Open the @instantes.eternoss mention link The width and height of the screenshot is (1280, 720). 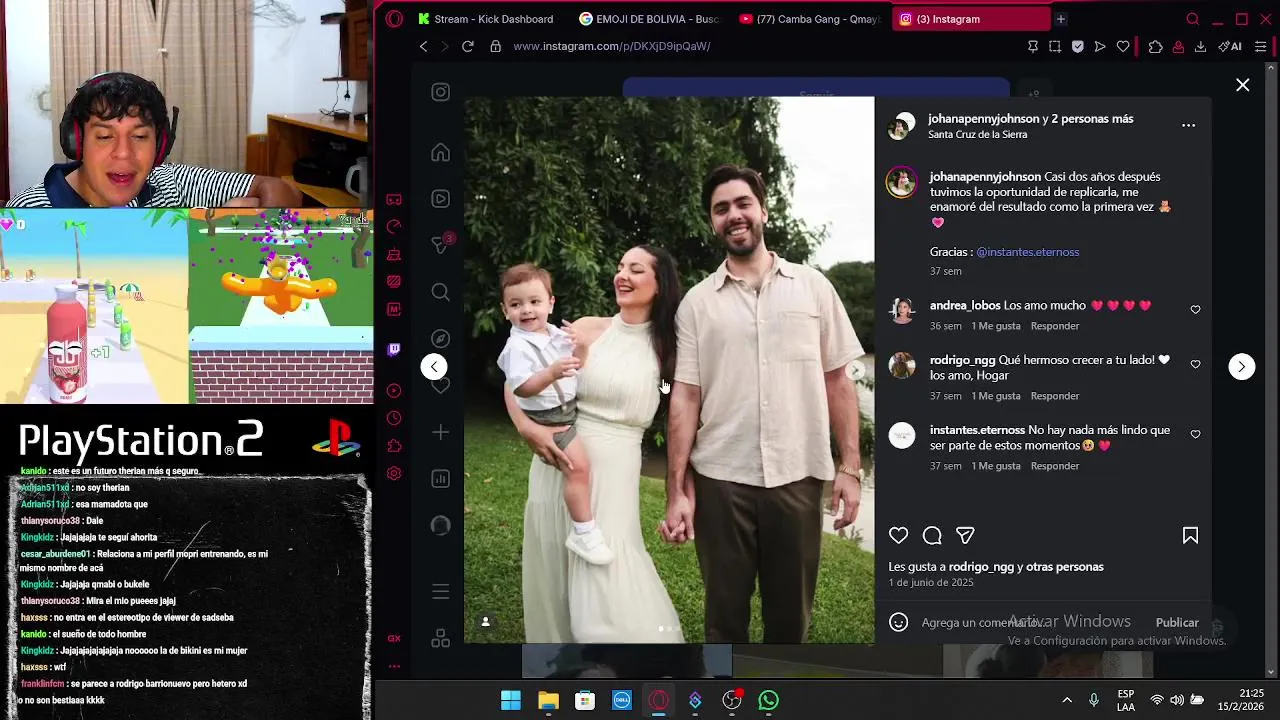coord(1027,252)
